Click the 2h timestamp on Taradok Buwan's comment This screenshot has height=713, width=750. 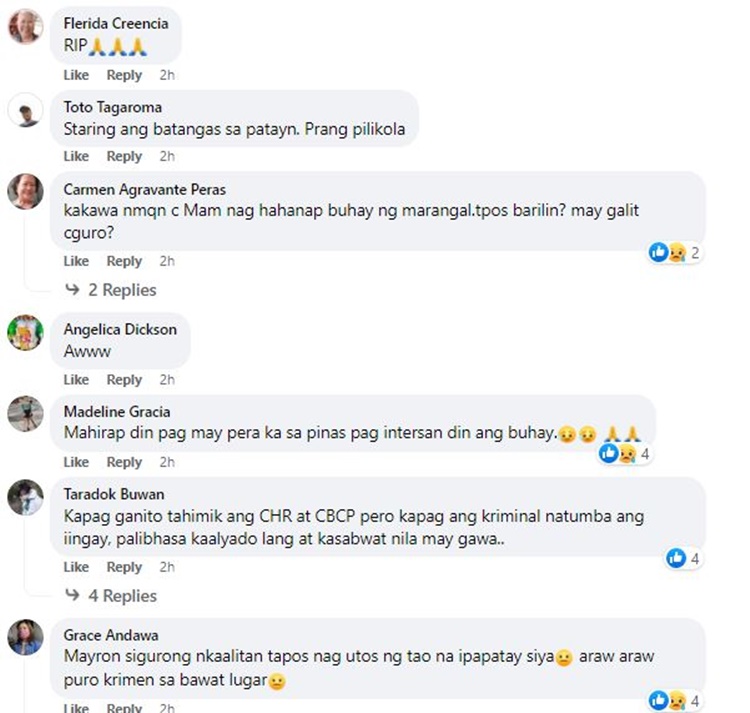tap(167, 567)
